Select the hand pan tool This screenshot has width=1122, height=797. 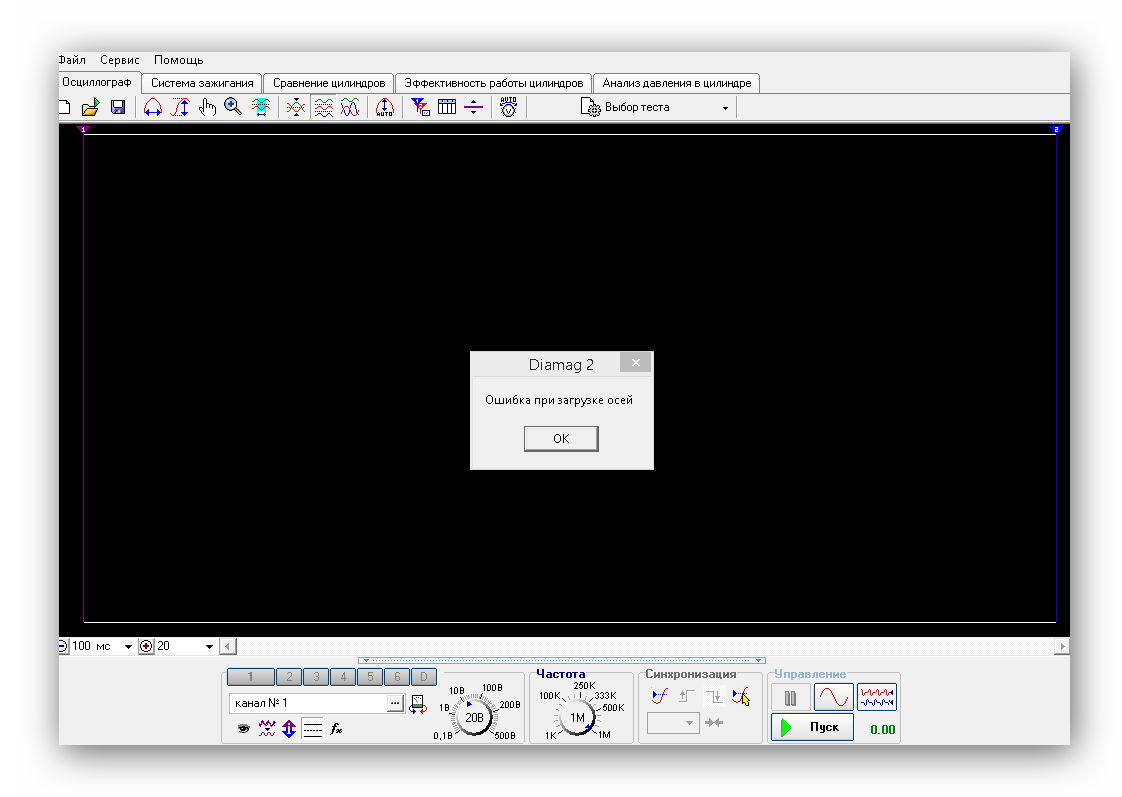point(208,107)
